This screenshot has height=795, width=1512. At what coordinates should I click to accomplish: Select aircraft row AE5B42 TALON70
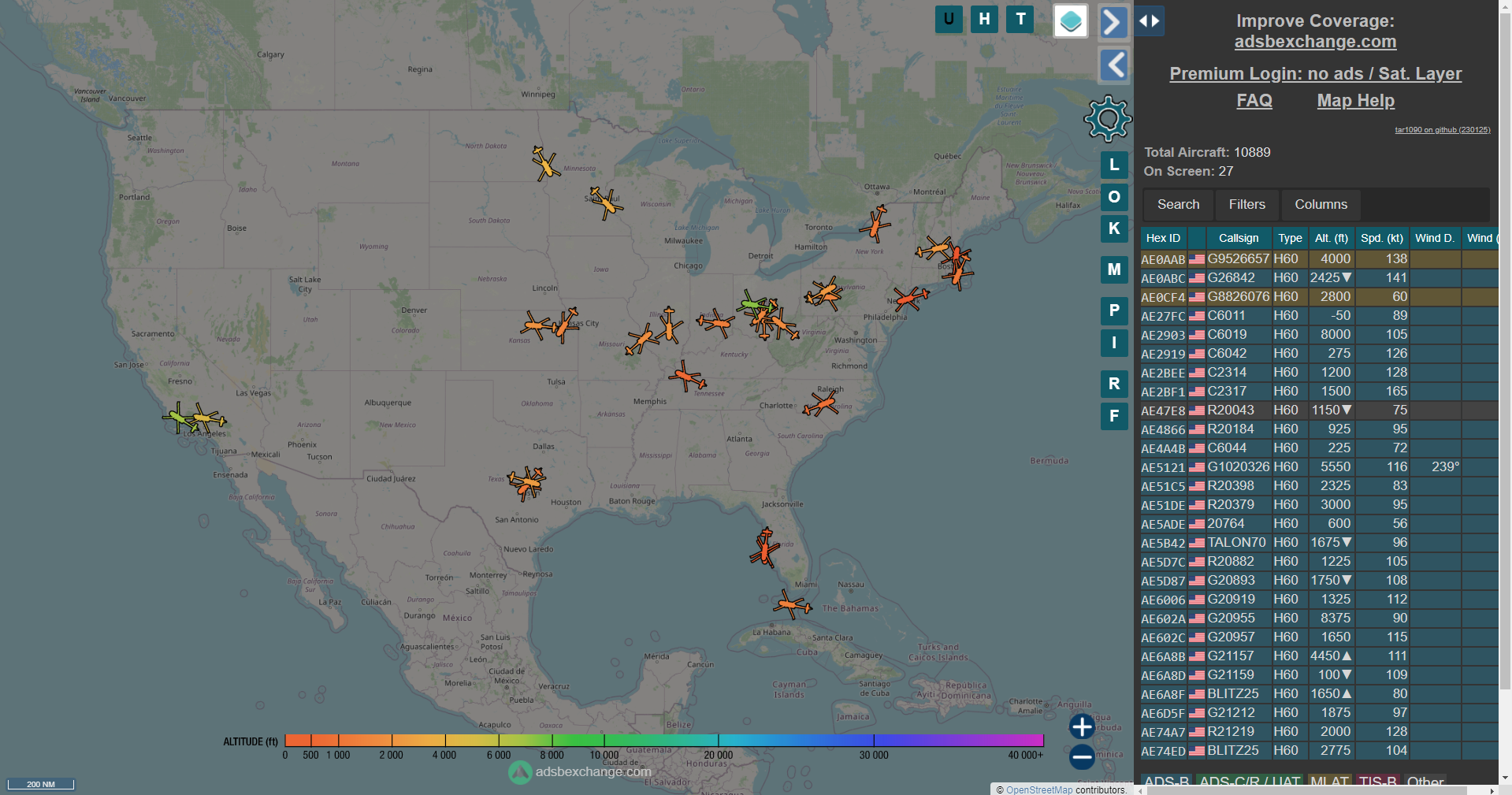click(1319, 543)
